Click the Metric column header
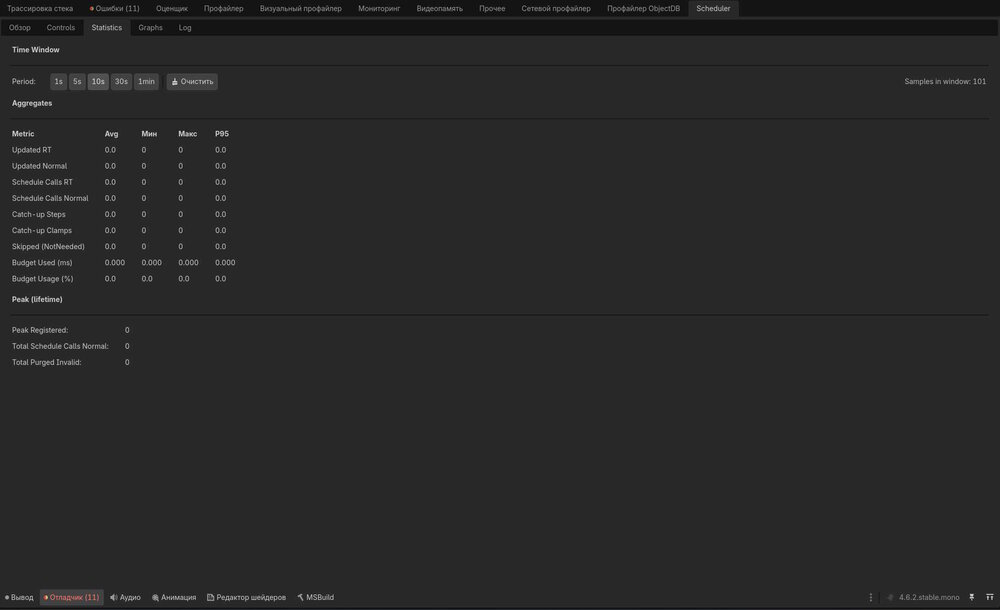1000x610 pixels. click(x=23, y=134)
